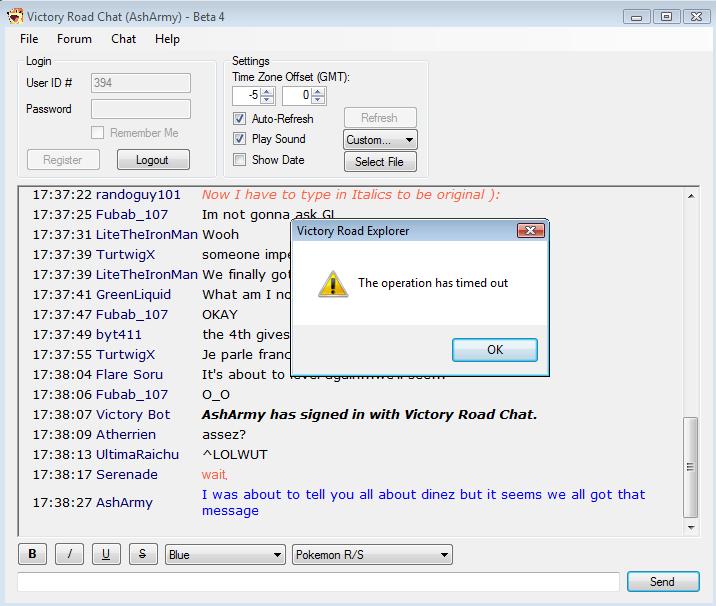Open the Forum menu
The width and height of the screenshot is (716, 606).
74,39
